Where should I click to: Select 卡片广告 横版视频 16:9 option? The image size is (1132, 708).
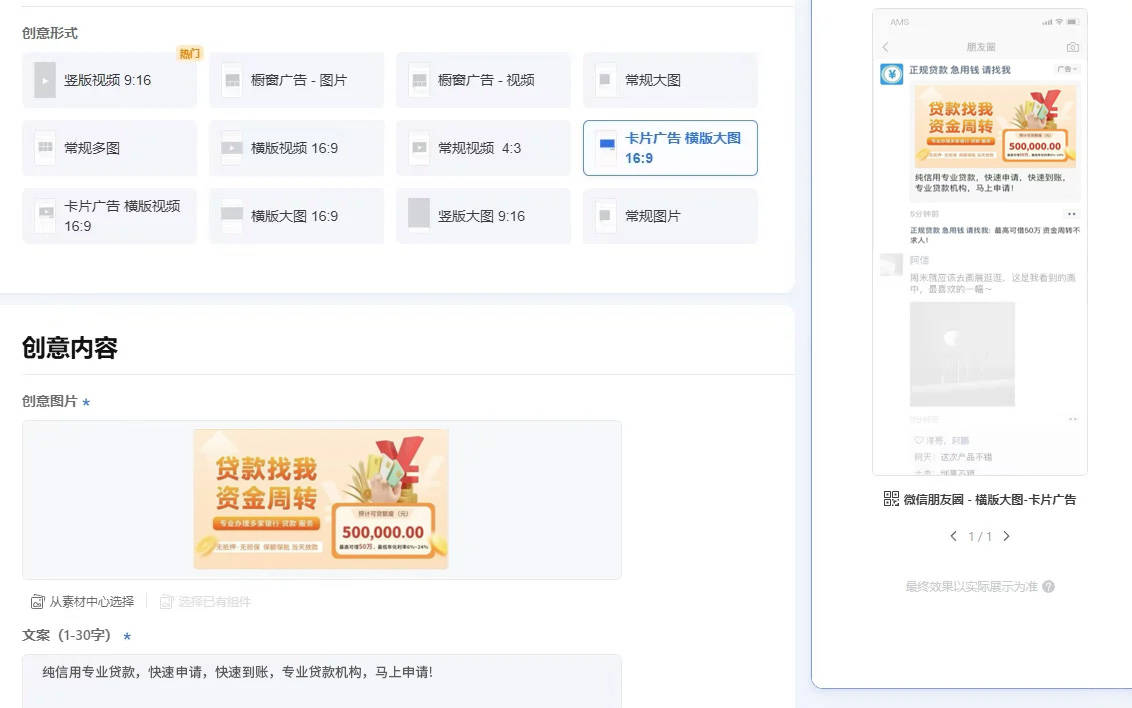109,216
